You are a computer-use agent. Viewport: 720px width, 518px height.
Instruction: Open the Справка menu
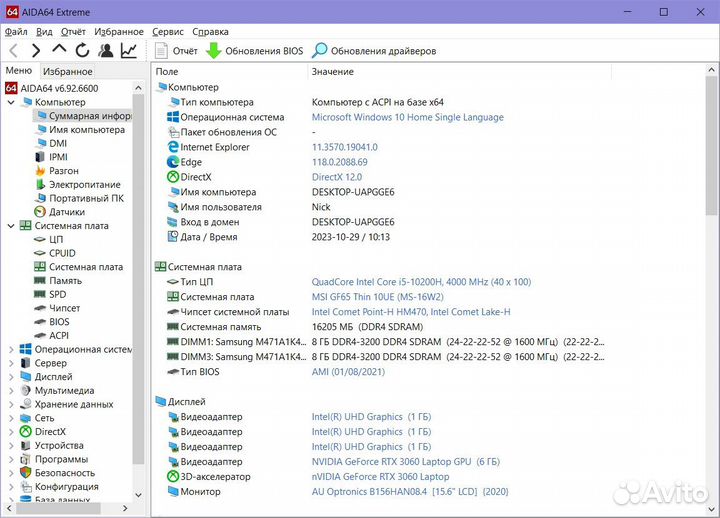tap(210, 32)
